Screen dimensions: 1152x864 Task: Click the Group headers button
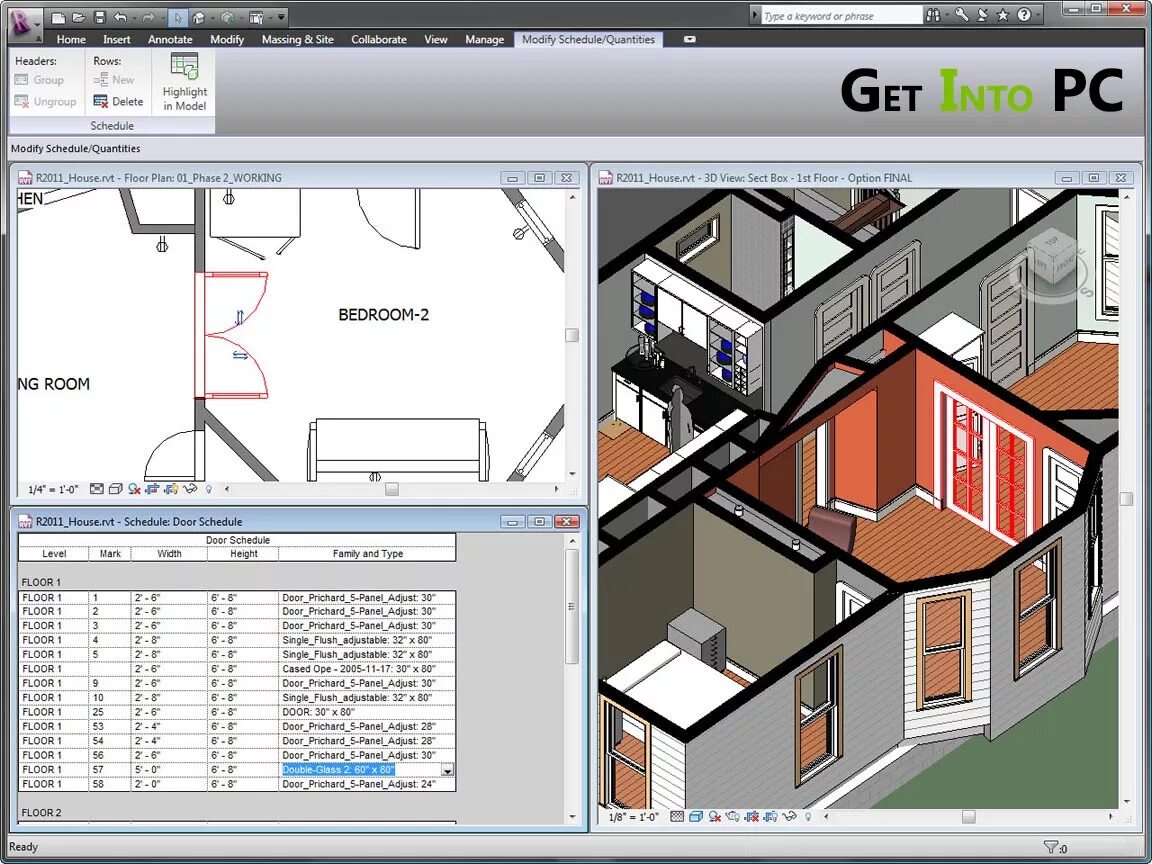pos(40,79)
